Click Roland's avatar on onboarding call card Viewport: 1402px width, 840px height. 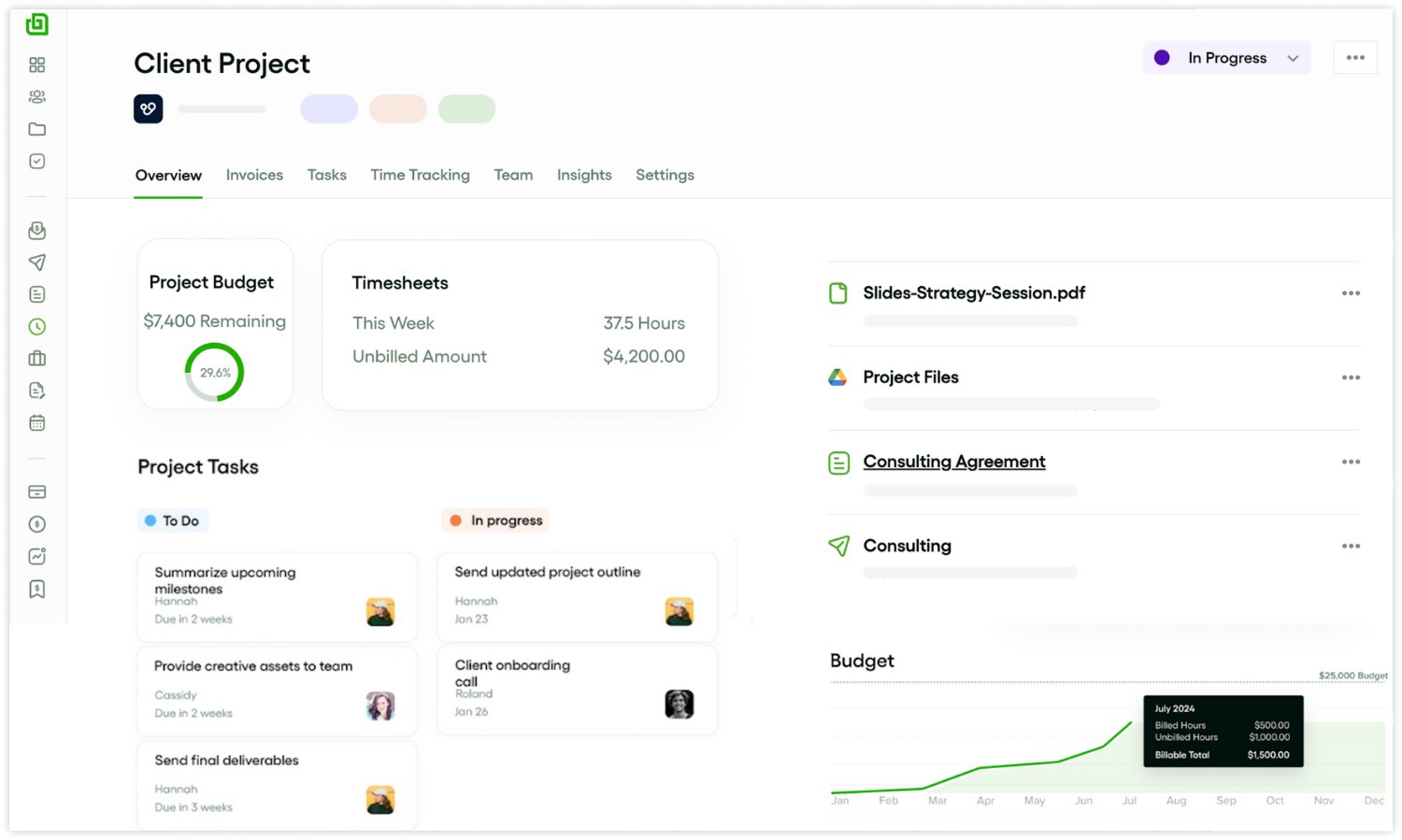click(x=680, y=705)
